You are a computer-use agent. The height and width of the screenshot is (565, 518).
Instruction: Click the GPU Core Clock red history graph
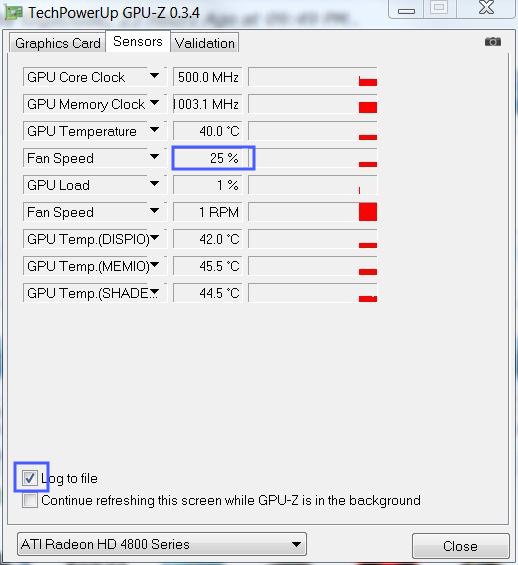click(x=313, y=77)
